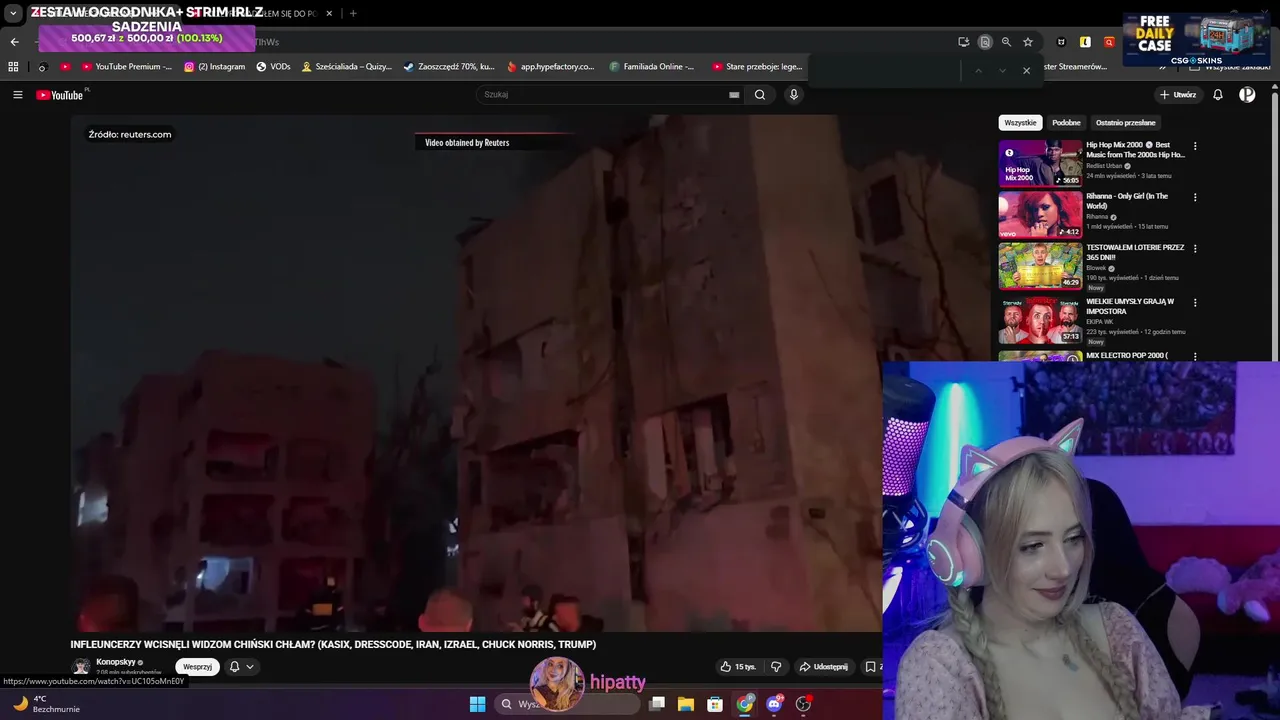This screenshot has width=1280, height=720.
Task: Close the find bar
Action: (1026, 71)
